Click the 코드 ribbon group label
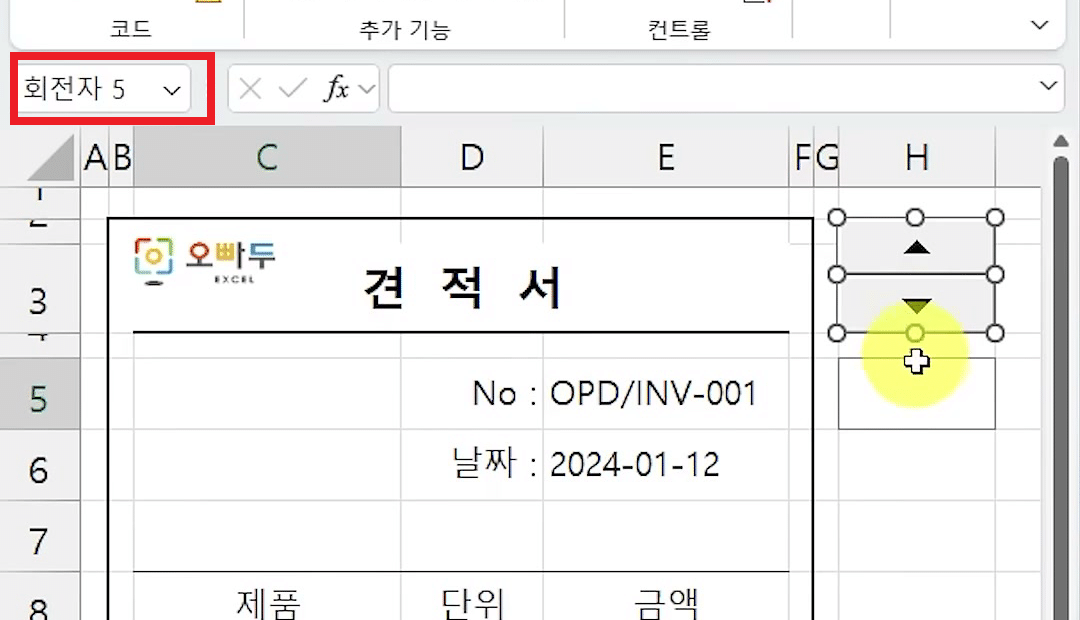Viewport: 1080px width, 620px height. click(130, 29)
